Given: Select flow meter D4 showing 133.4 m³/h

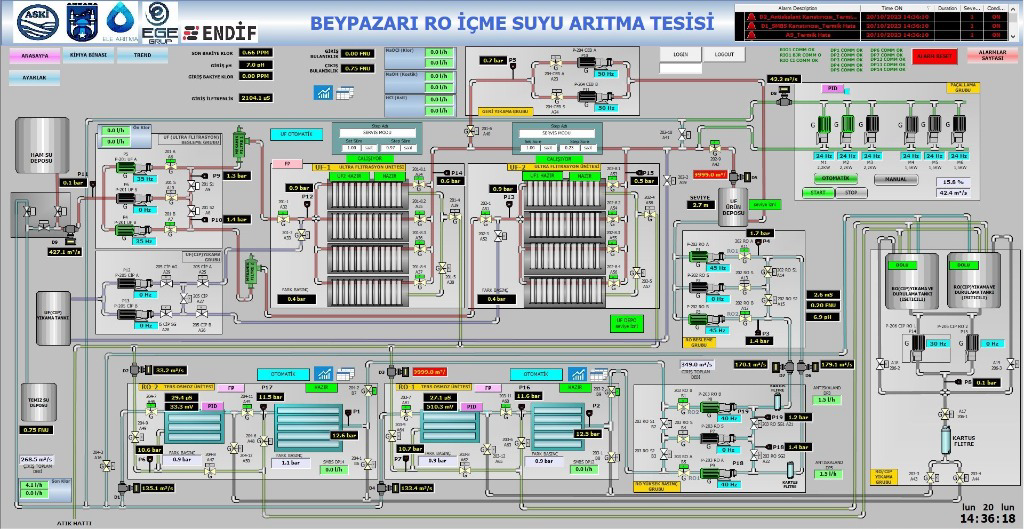Looking at the screenshot, I should (389, 487).
